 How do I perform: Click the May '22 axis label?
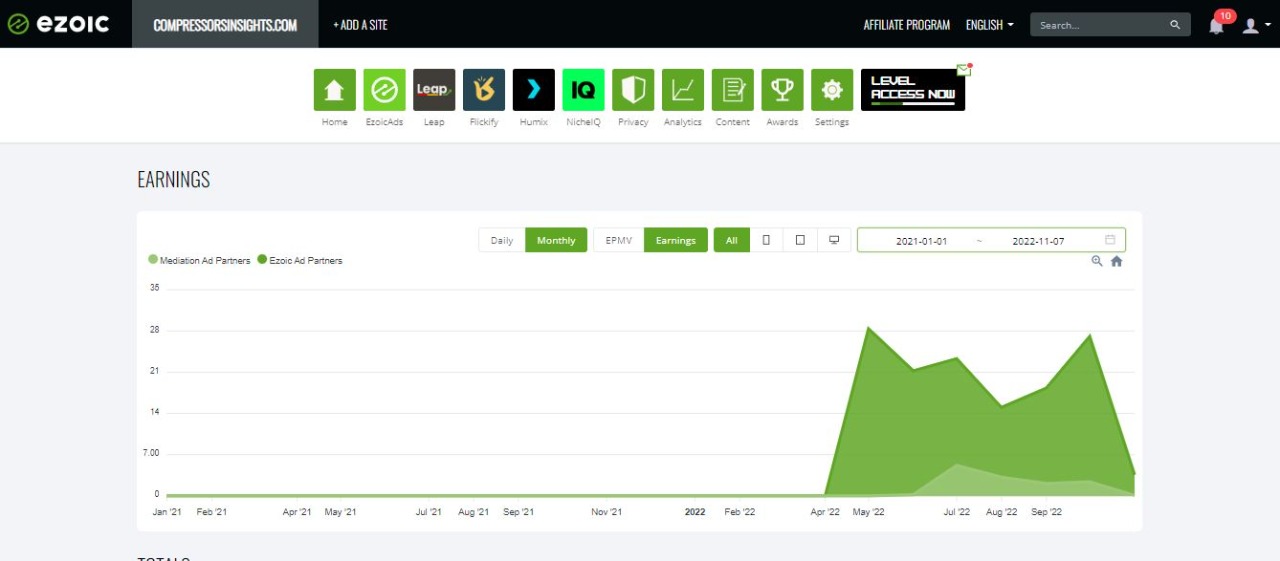(x=868, y=512)
